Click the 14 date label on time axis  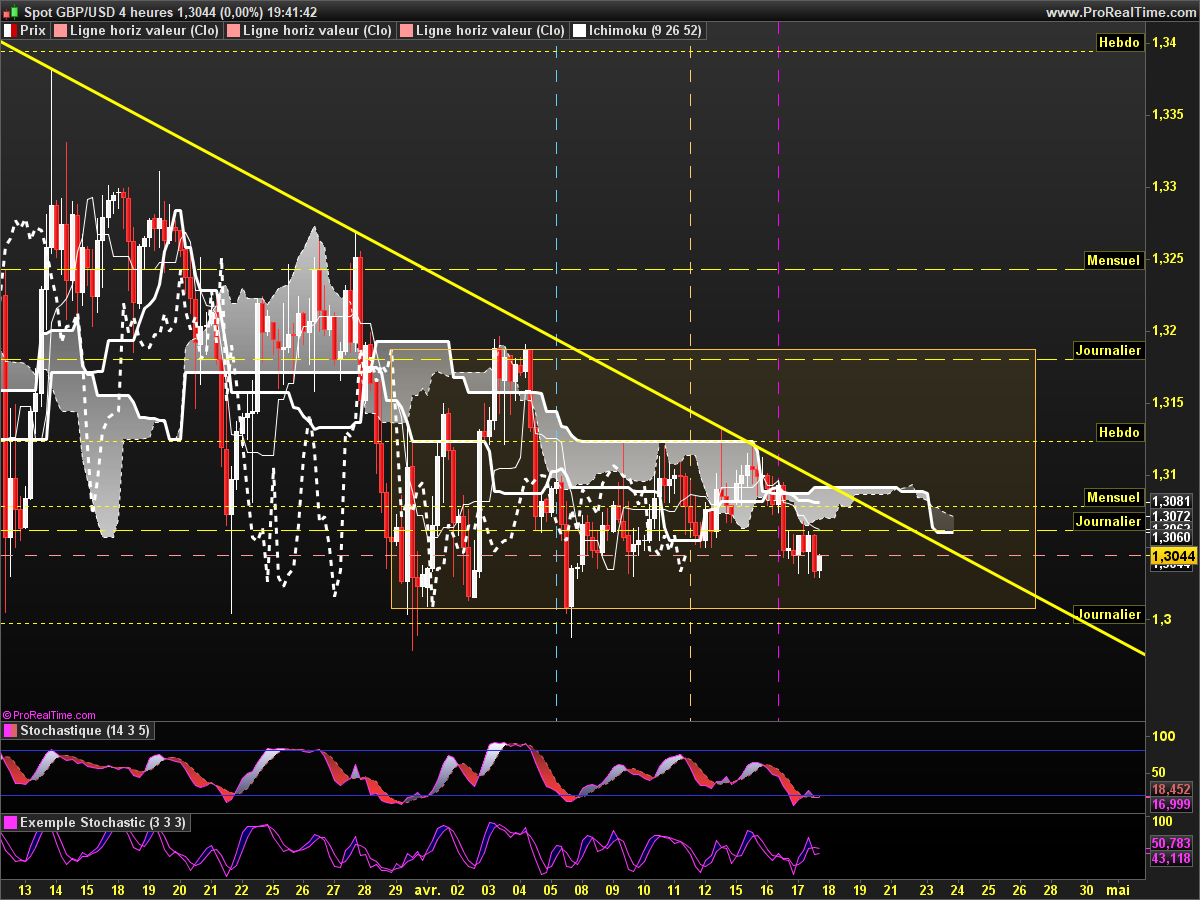[x=56, y=889]
